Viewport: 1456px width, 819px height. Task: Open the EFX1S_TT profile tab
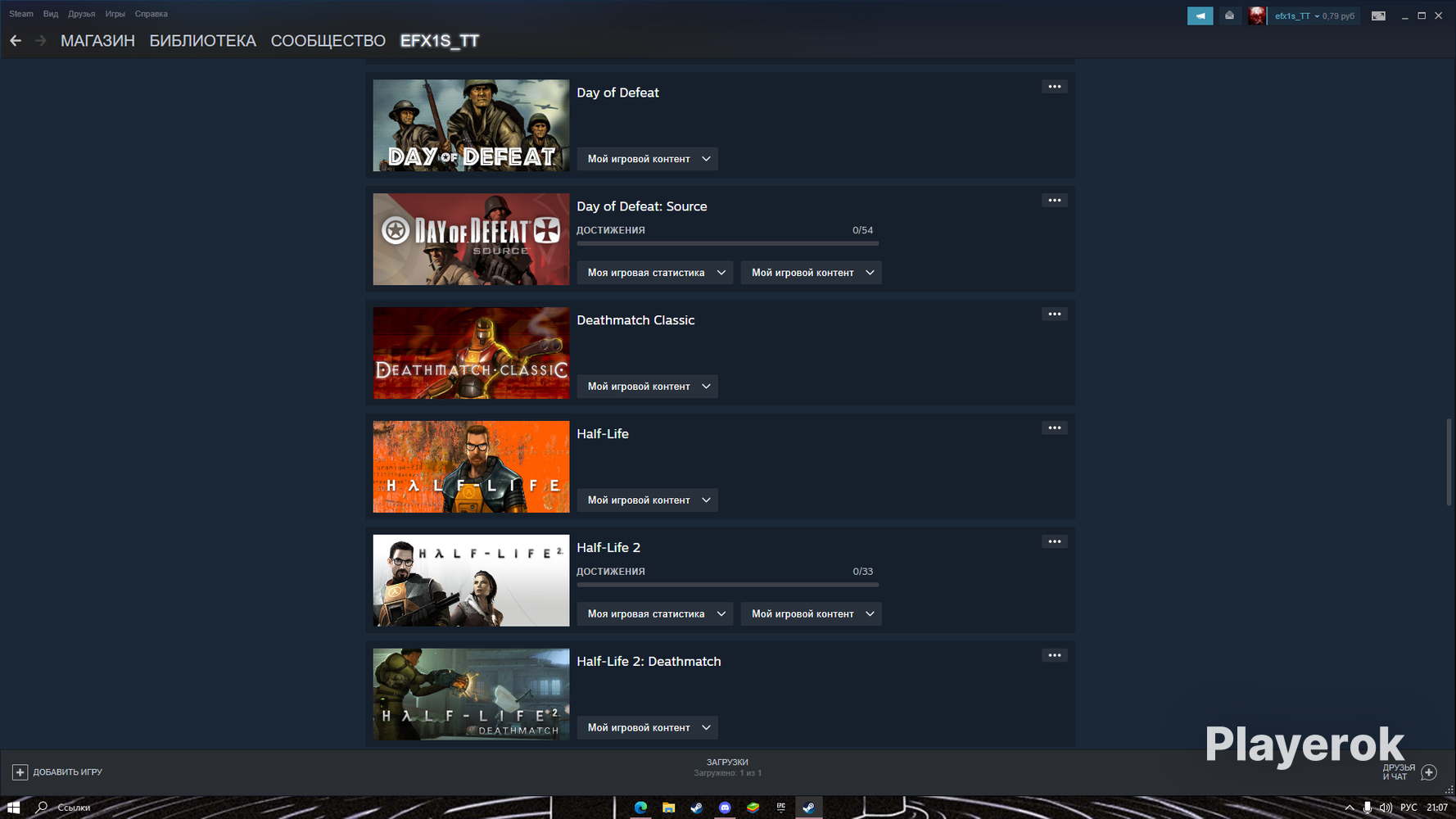click(x=440, y=41)
